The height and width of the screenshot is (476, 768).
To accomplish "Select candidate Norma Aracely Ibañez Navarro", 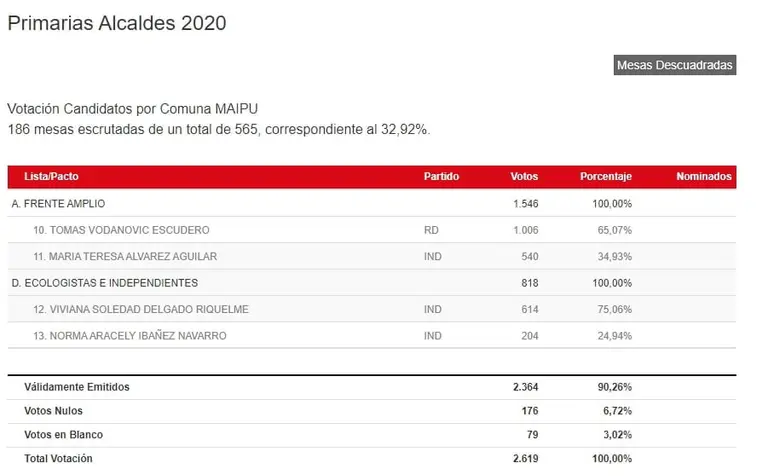I will [129, 336].
